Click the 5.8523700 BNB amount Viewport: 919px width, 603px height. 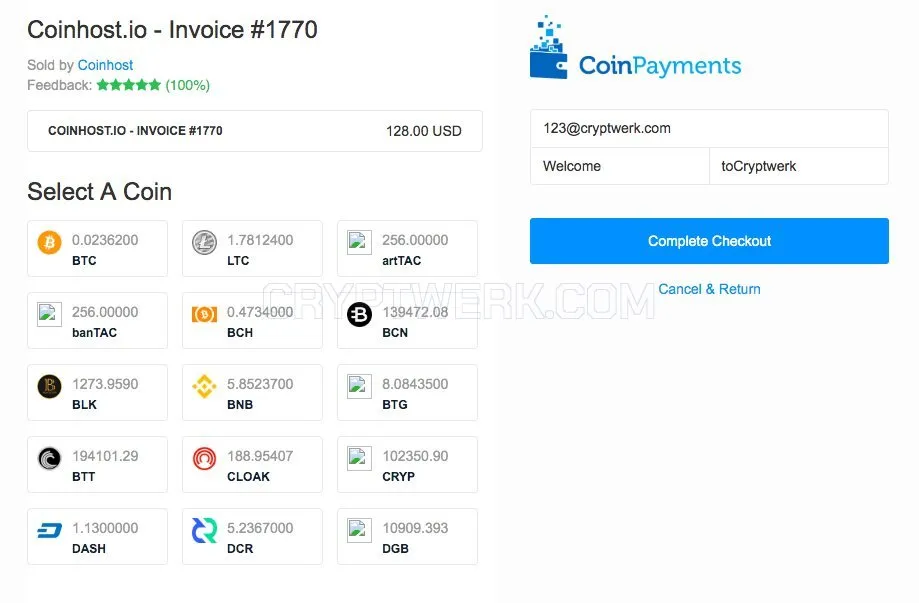[260, 384]
